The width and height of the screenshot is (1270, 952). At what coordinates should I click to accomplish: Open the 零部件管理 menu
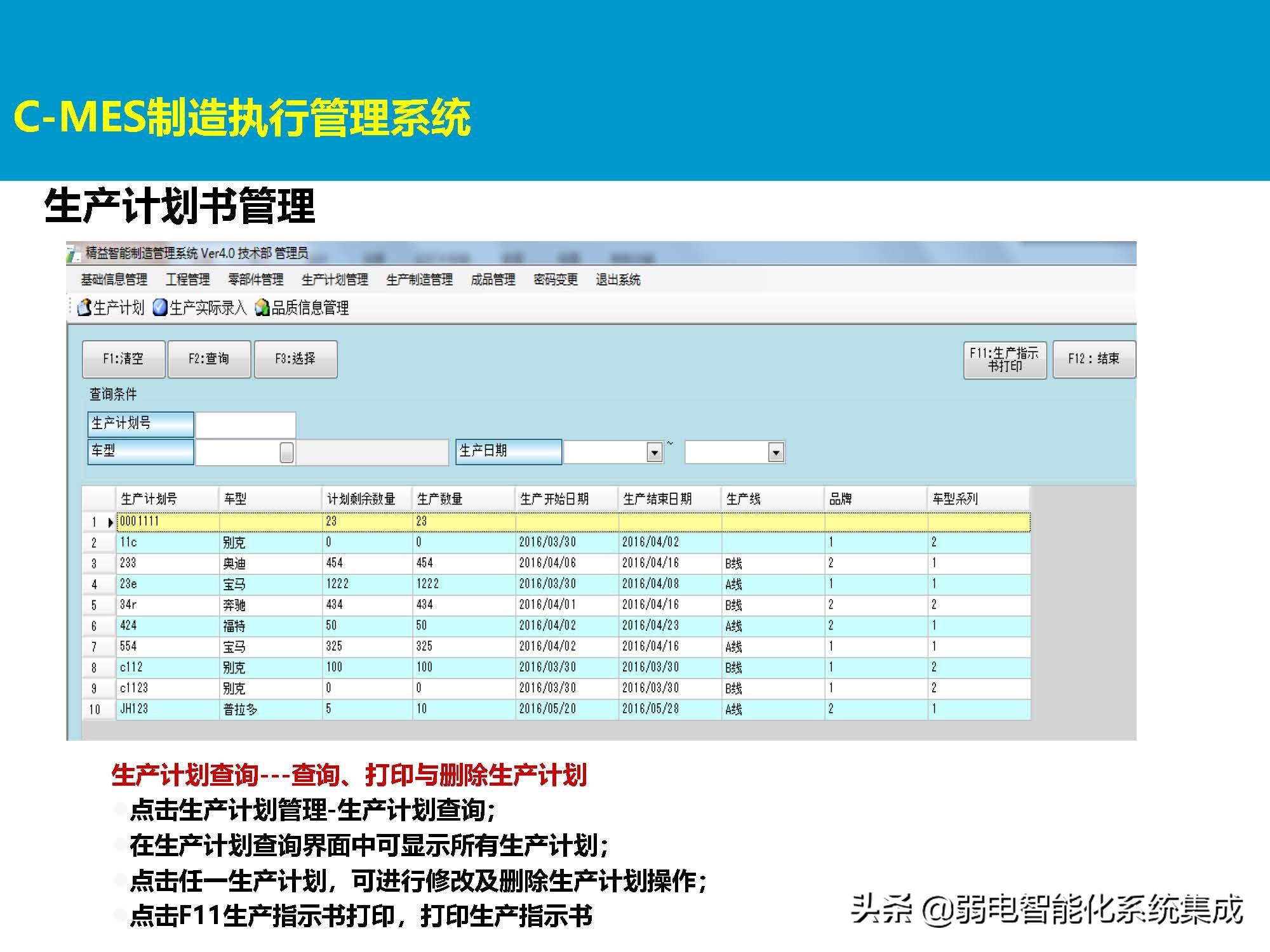point(256,280)
